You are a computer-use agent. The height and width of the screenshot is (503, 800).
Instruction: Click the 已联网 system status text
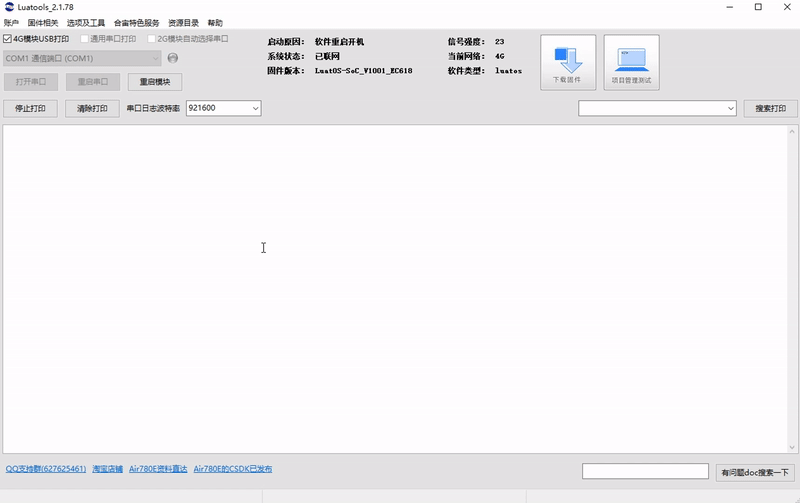pos(327,56)
